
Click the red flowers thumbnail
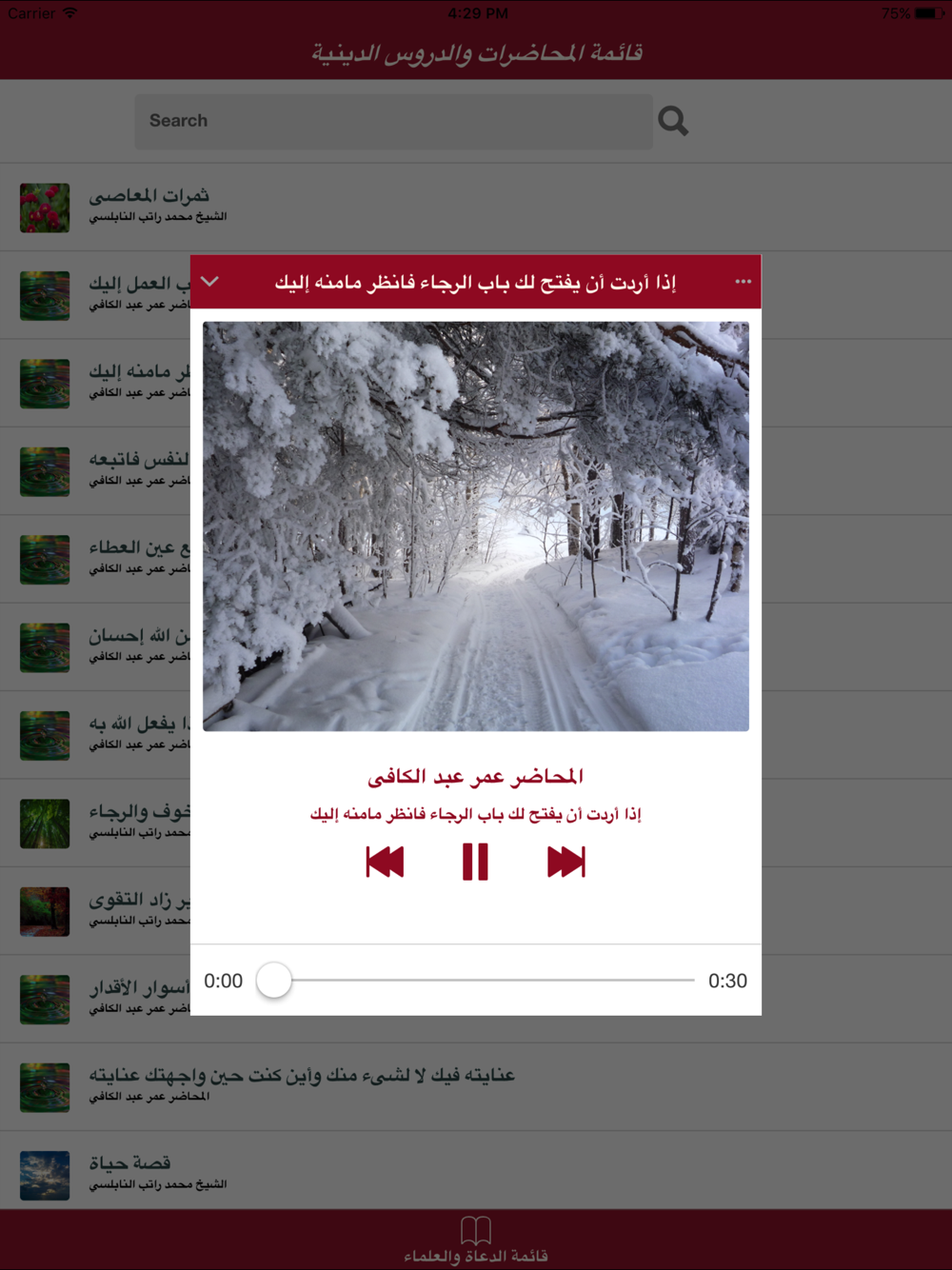coord(45,208)
